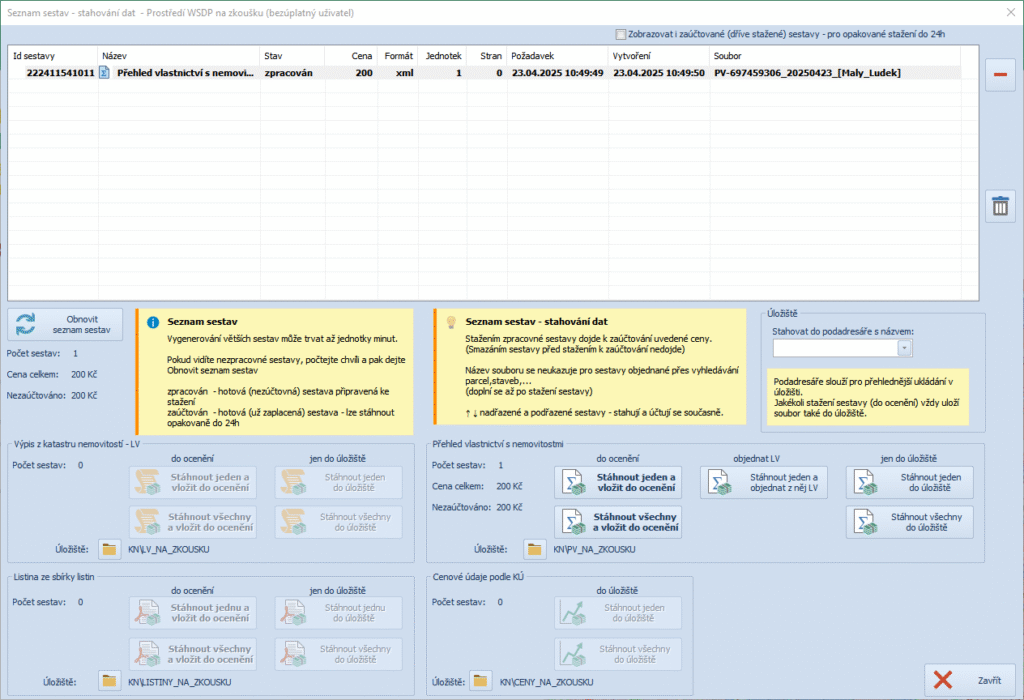Click the 'Cena' column header
1024x700 pixels.
[x=351, y=56]
